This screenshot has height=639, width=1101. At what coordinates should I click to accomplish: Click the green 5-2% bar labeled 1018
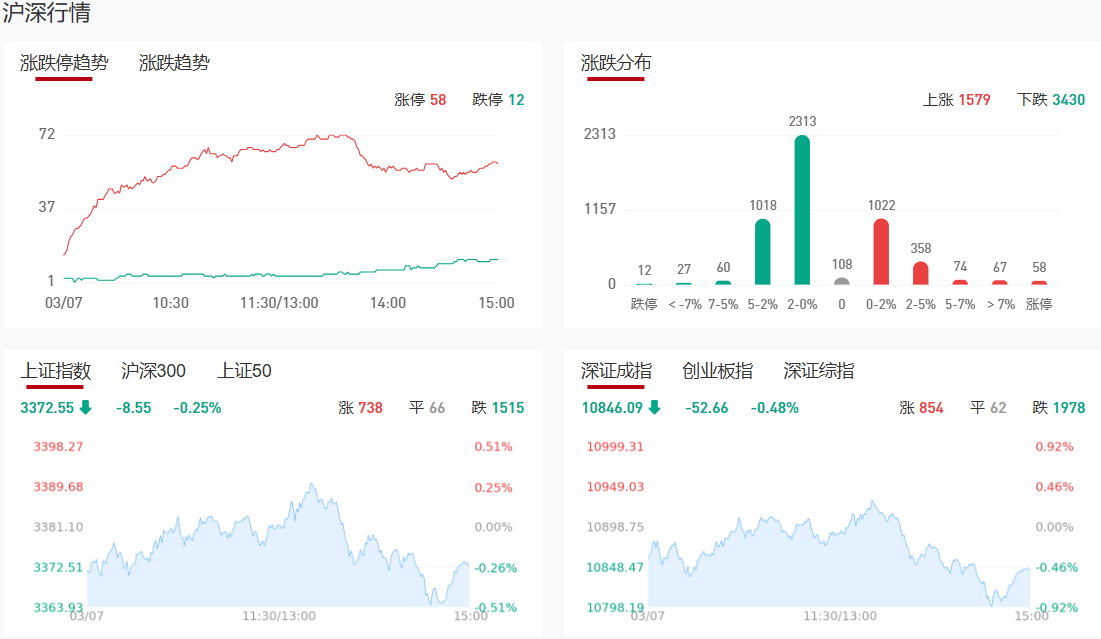pyautogui.click(x=762, y=252)
